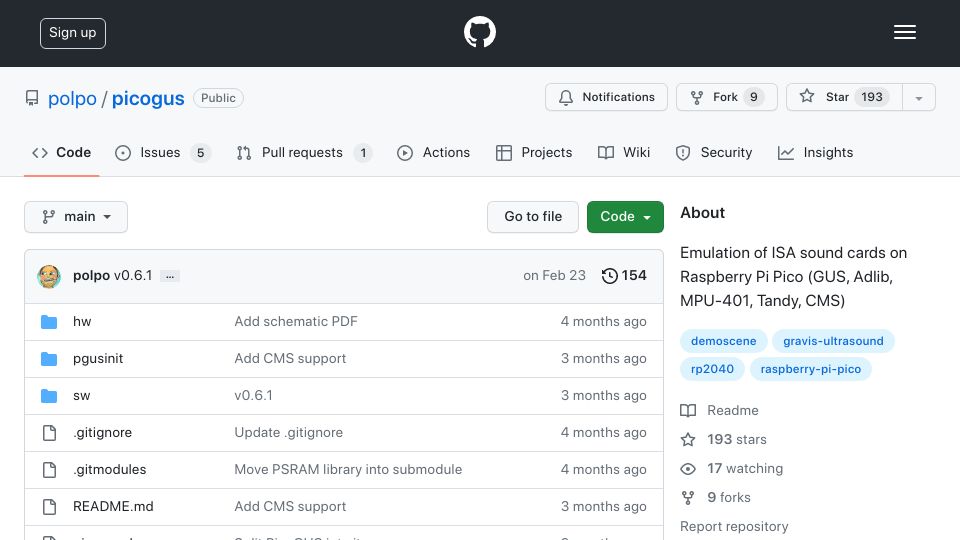
Task: Click the Go to file button
Action: (x=533, y=217)
